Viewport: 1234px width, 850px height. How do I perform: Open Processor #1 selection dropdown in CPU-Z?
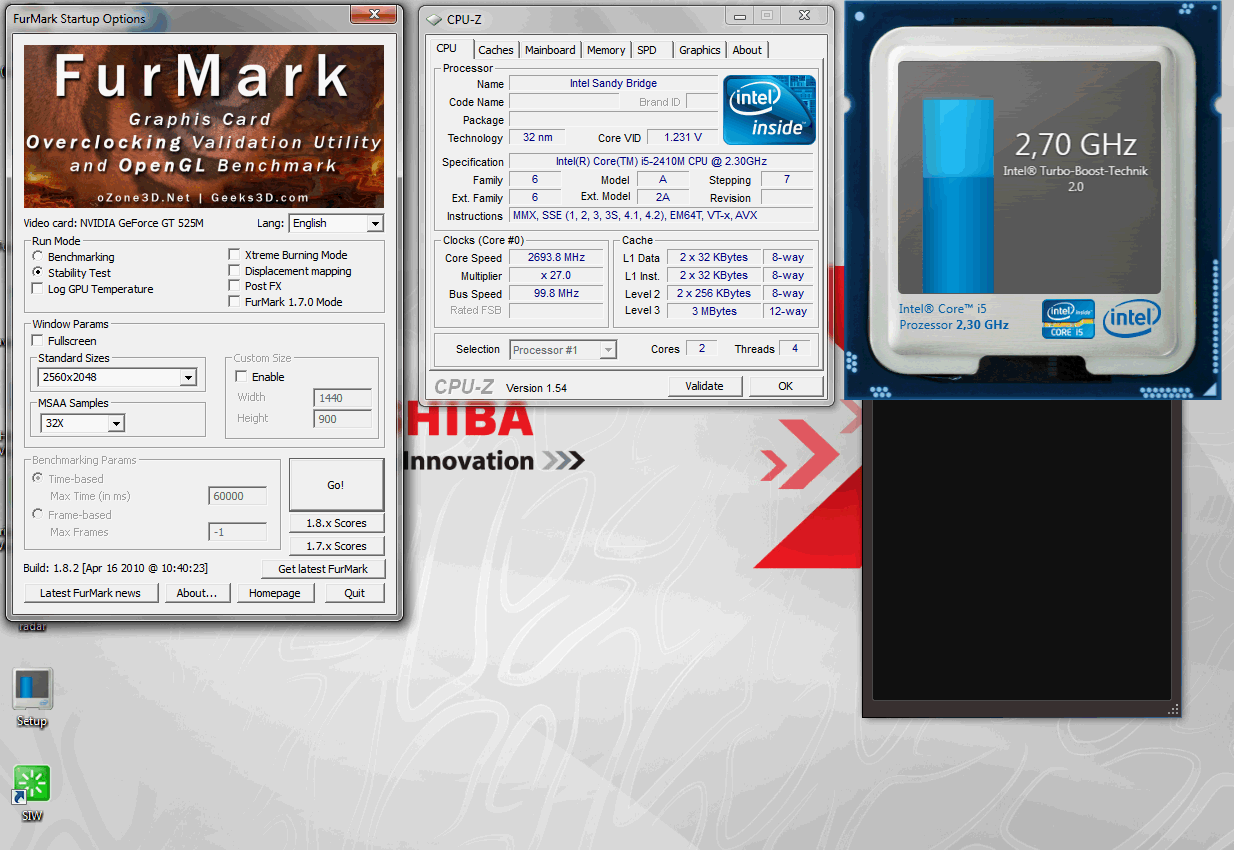(563, 350)
